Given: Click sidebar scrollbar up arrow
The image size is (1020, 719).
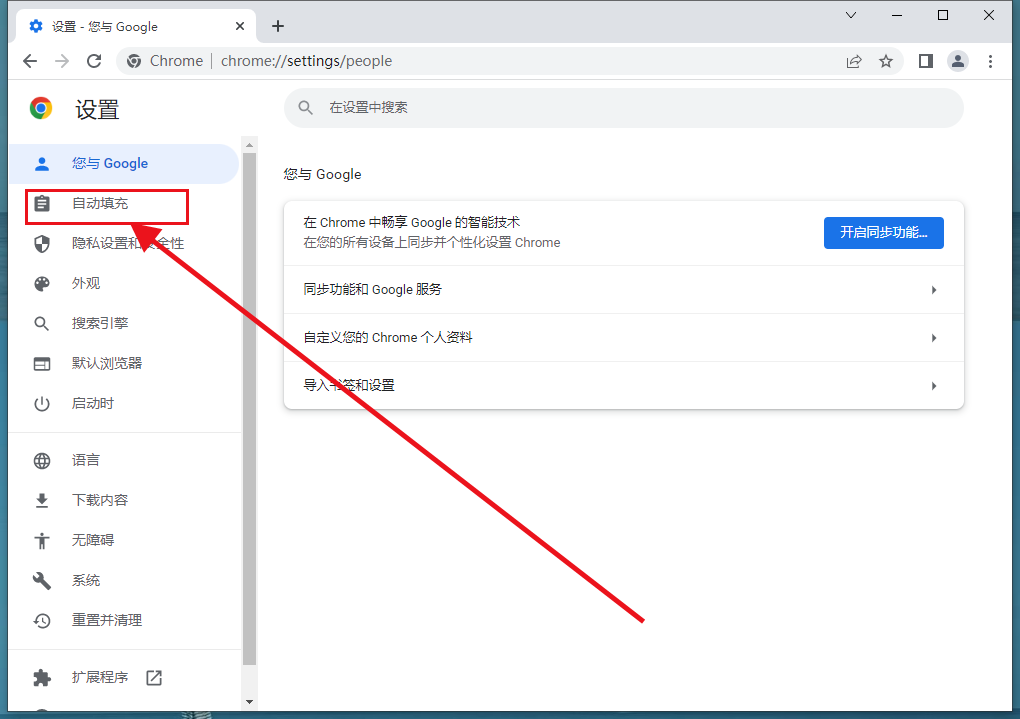Looking at the screenshot, I should [249, 145].
